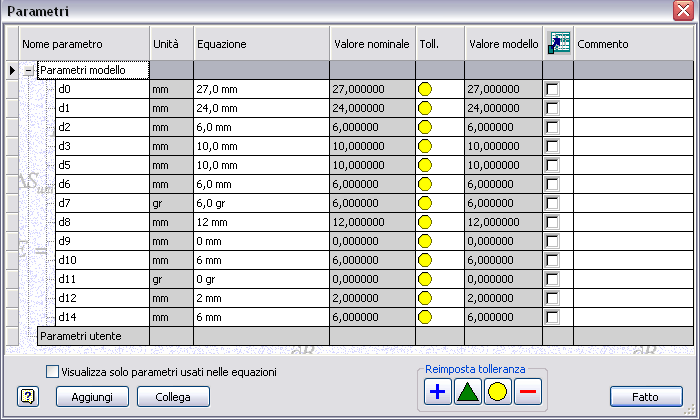The image size is (700, 420).
Task: Select the Parametri modello group label
Action: point(93,70)
